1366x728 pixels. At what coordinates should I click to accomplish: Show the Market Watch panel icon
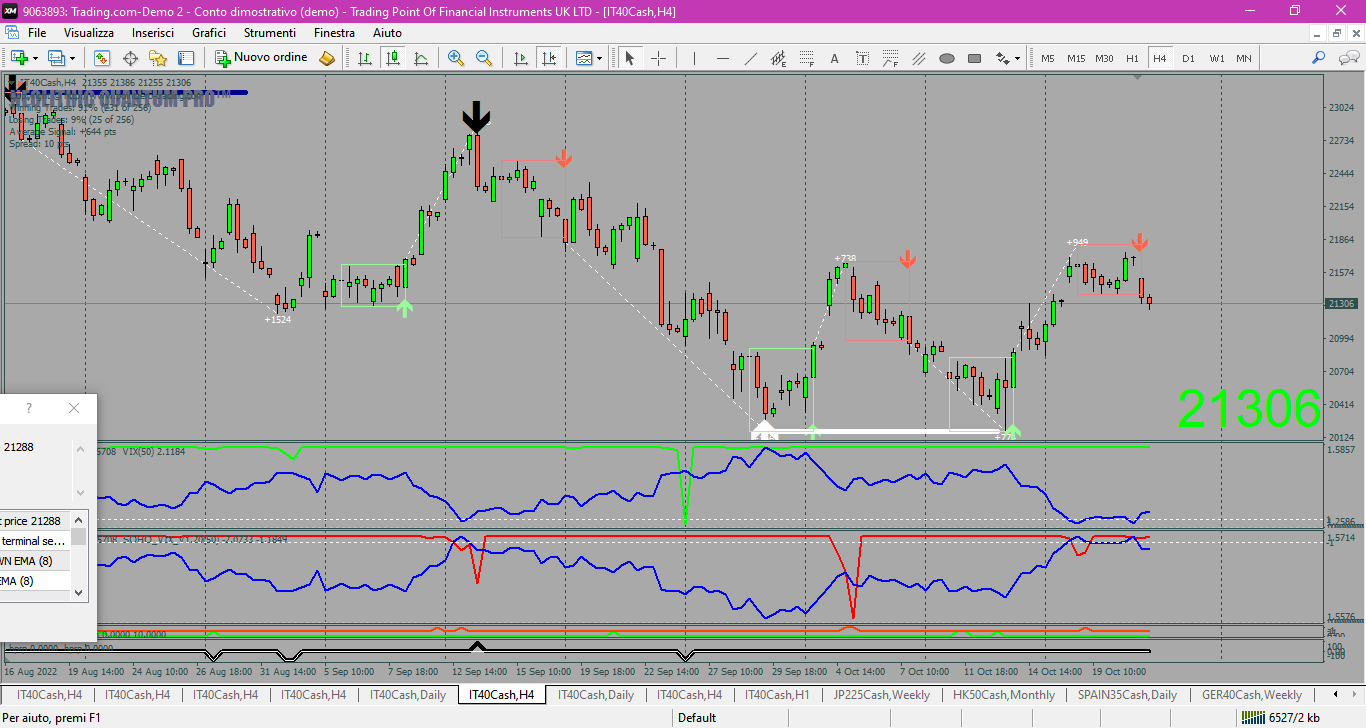tap(102, 58)
